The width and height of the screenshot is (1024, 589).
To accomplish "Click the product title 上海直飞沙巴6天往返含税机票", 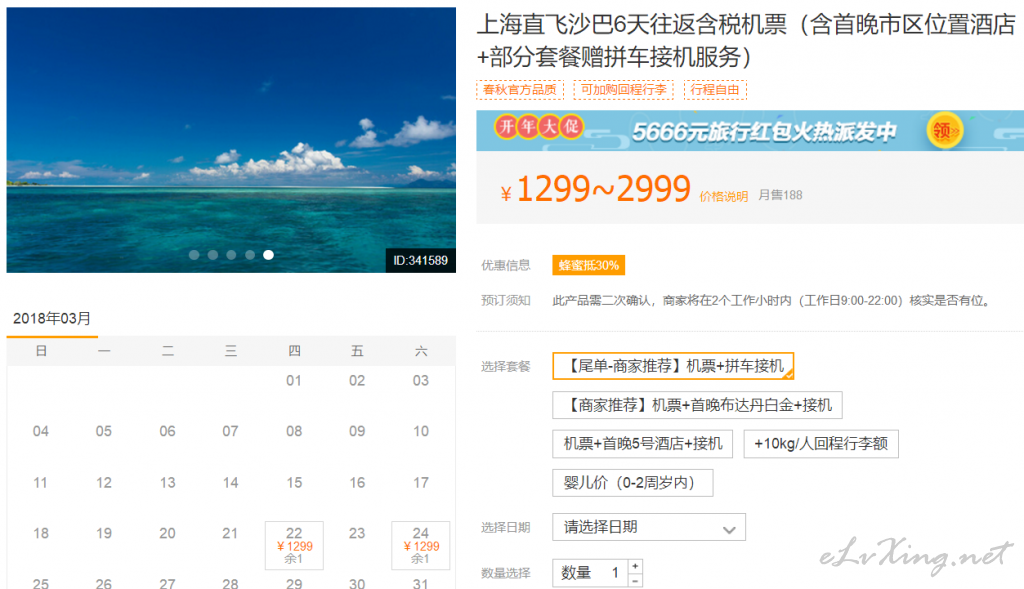I will pos(746,40).
